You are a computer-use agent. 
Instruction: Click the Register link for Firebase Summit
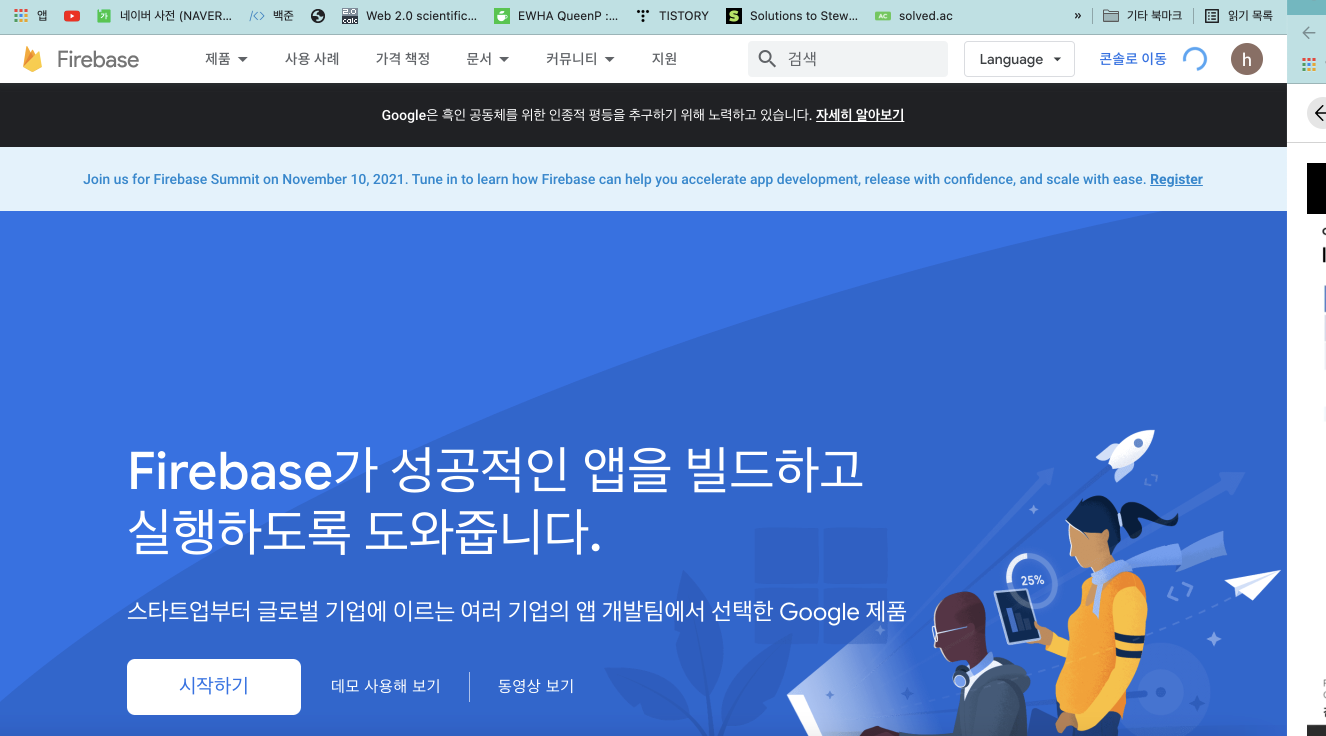1176,180
